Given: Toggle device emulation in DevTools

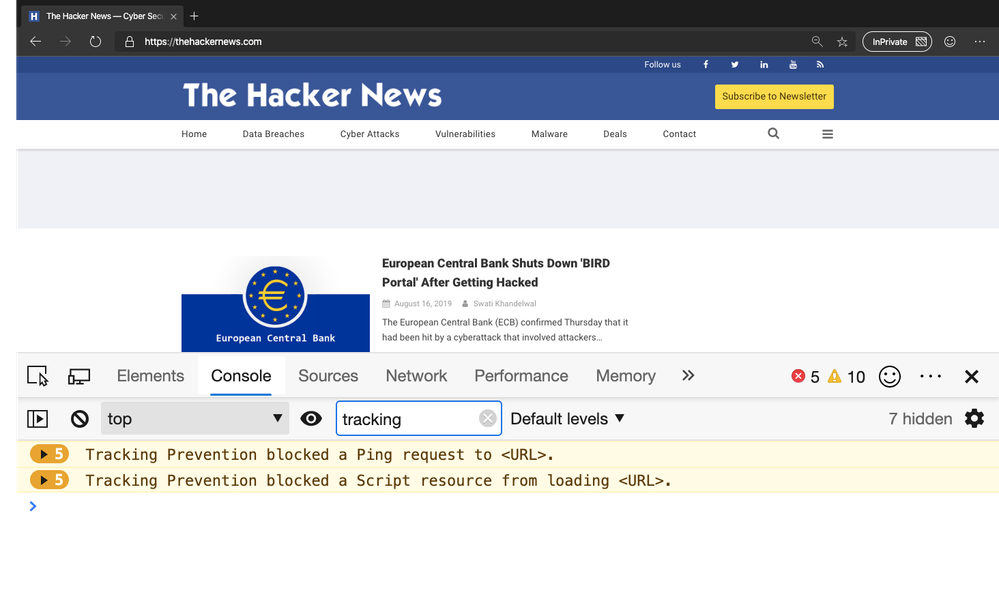Looking at the screenshot, I should point(79,376).
